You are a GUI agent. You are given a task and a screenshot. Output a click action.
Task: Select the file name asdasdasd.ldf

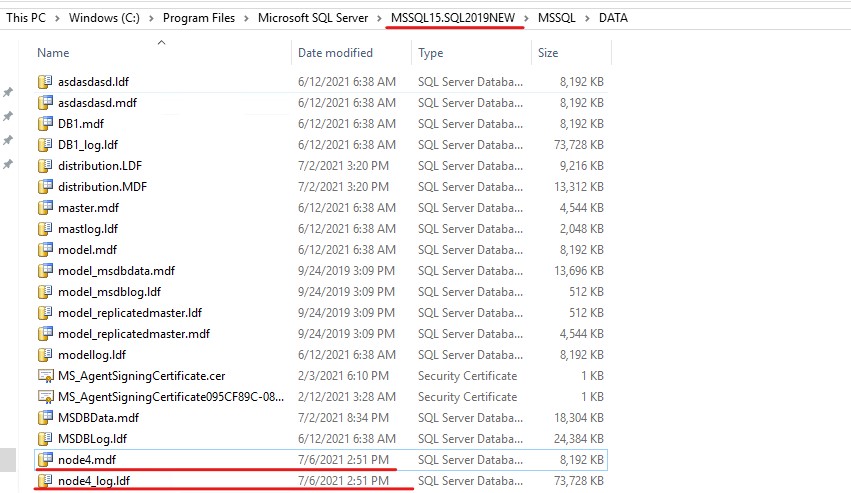click(93, 82)
